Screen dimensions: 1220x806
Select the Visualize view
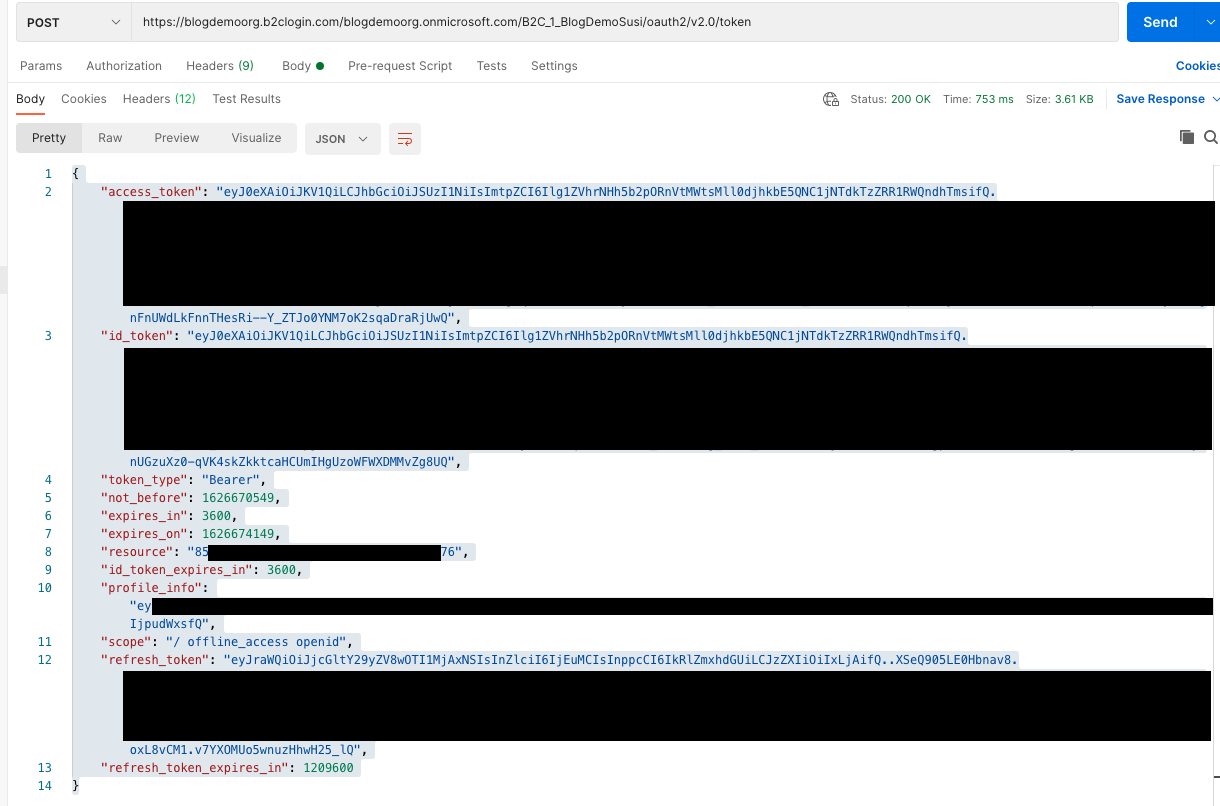pyautogui.click(x=256, y=138)
